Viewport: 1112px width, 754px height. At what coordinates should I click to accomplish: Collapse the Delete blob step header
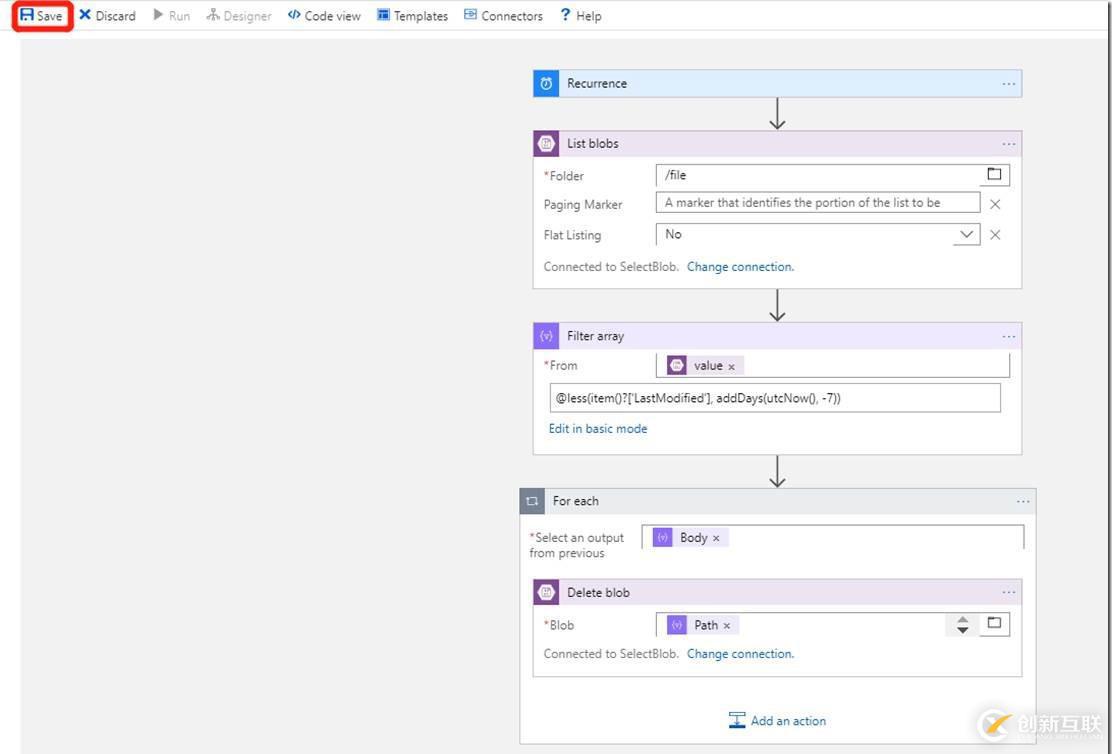point(777,592)
